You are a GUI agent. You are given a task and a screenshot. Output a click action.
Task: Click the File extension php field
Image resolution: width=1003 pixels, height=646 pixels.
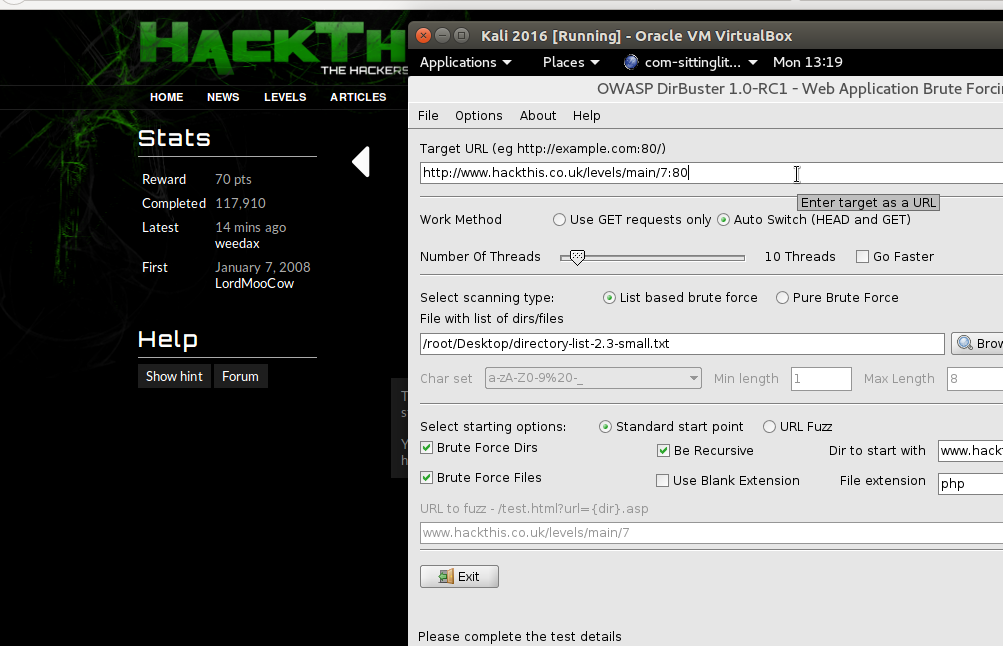970,484
